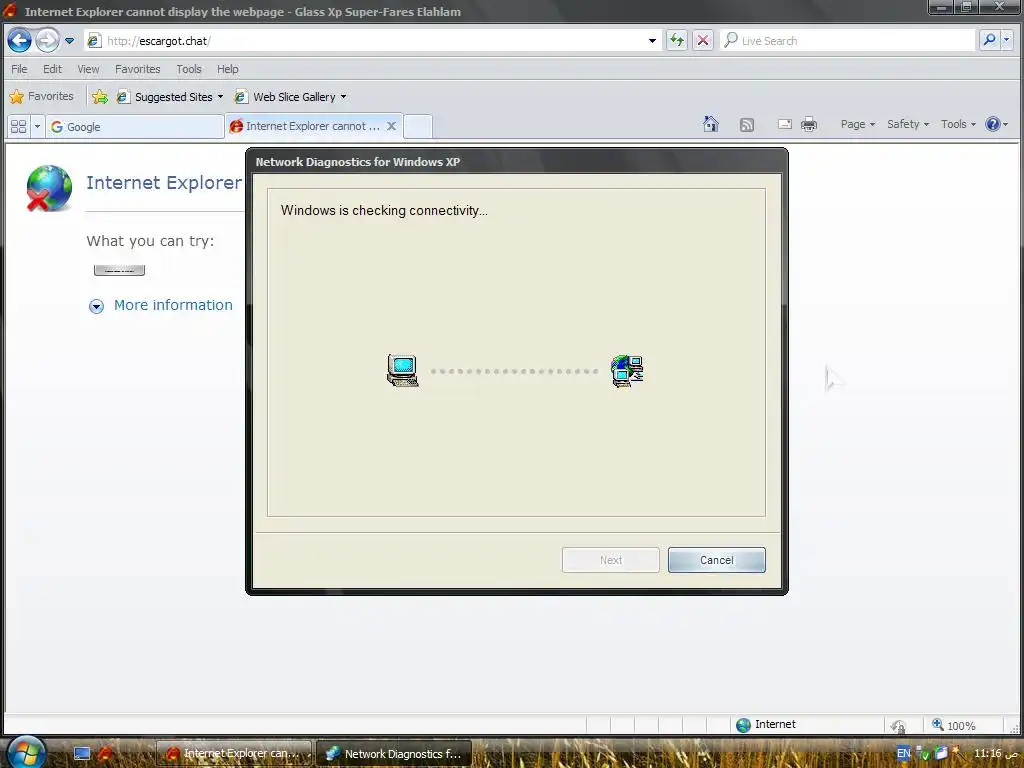Close the Internet Explorer cannot tab
1024x768 pixels.
pos(391,126)
